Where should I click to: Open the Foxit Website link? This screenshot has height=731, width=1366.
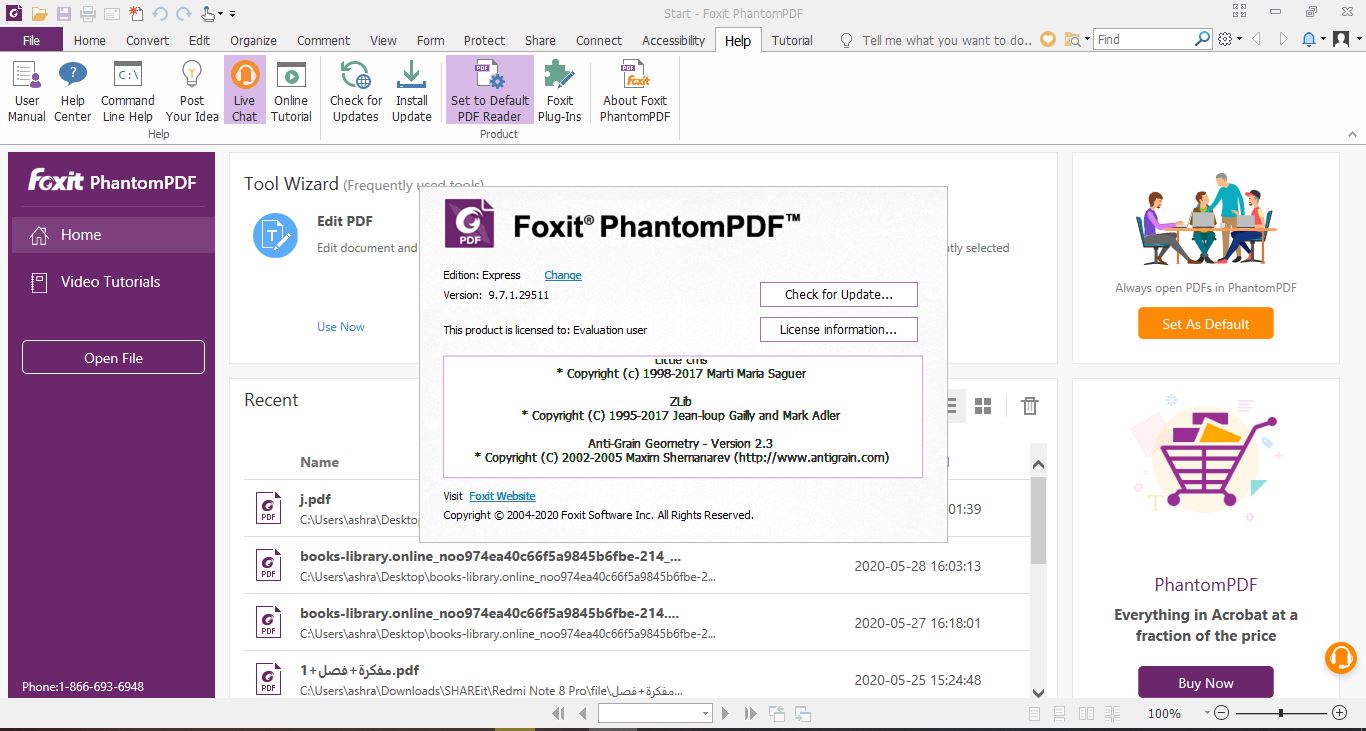[502, 496]
